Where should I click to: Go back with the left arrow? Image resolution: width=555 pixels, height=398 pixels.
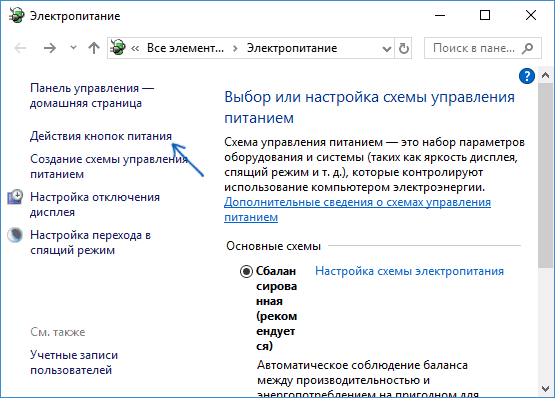(20, 48)
